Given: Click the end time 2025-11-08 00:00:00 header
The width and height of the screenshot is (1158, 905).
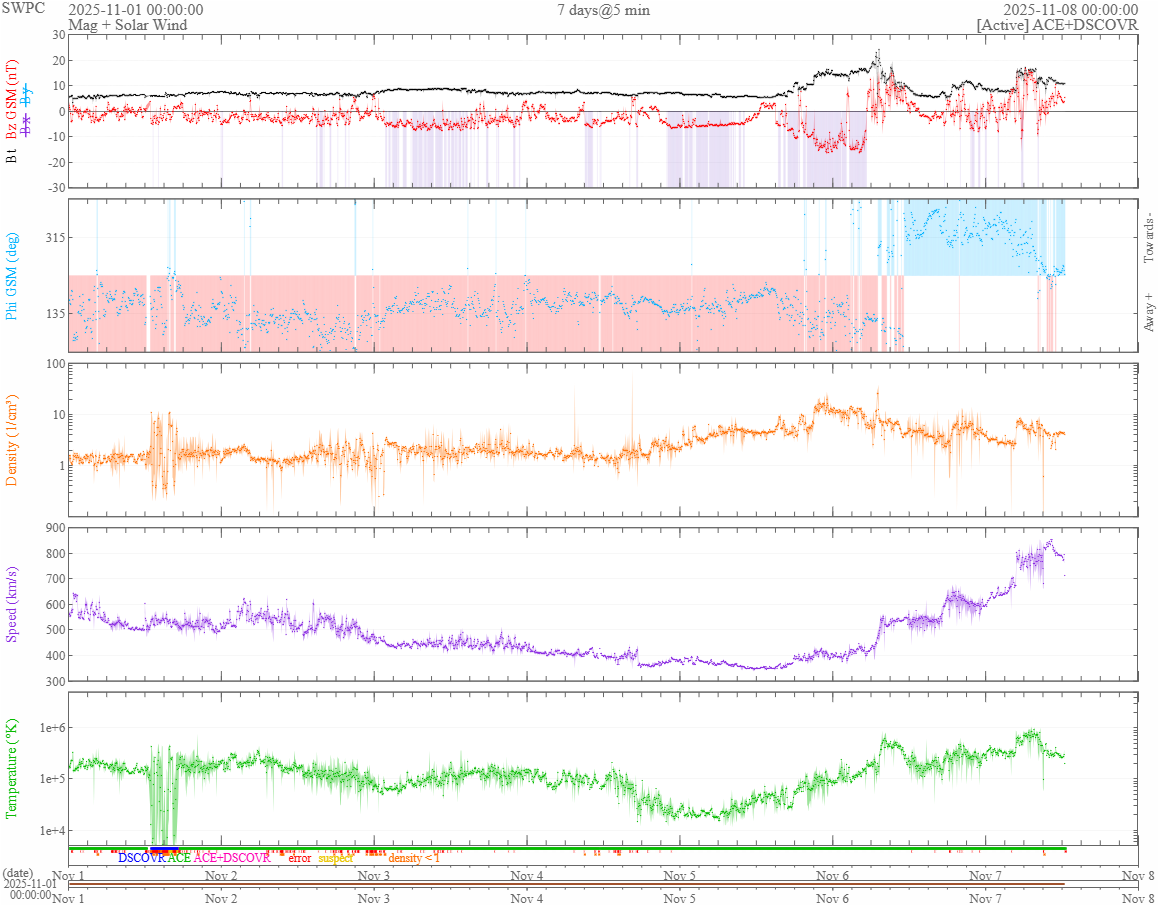Looking at the screenshot, I should (1070, 10).
